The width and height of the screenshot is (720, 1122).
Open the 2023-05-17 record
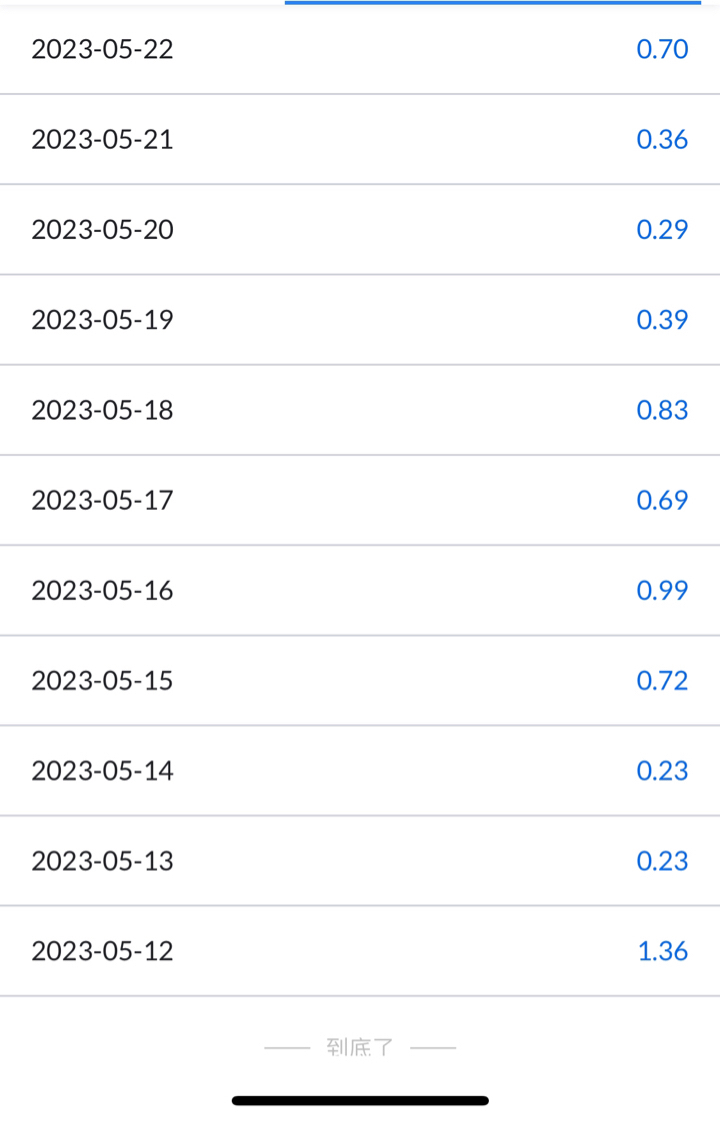(360, 500)
